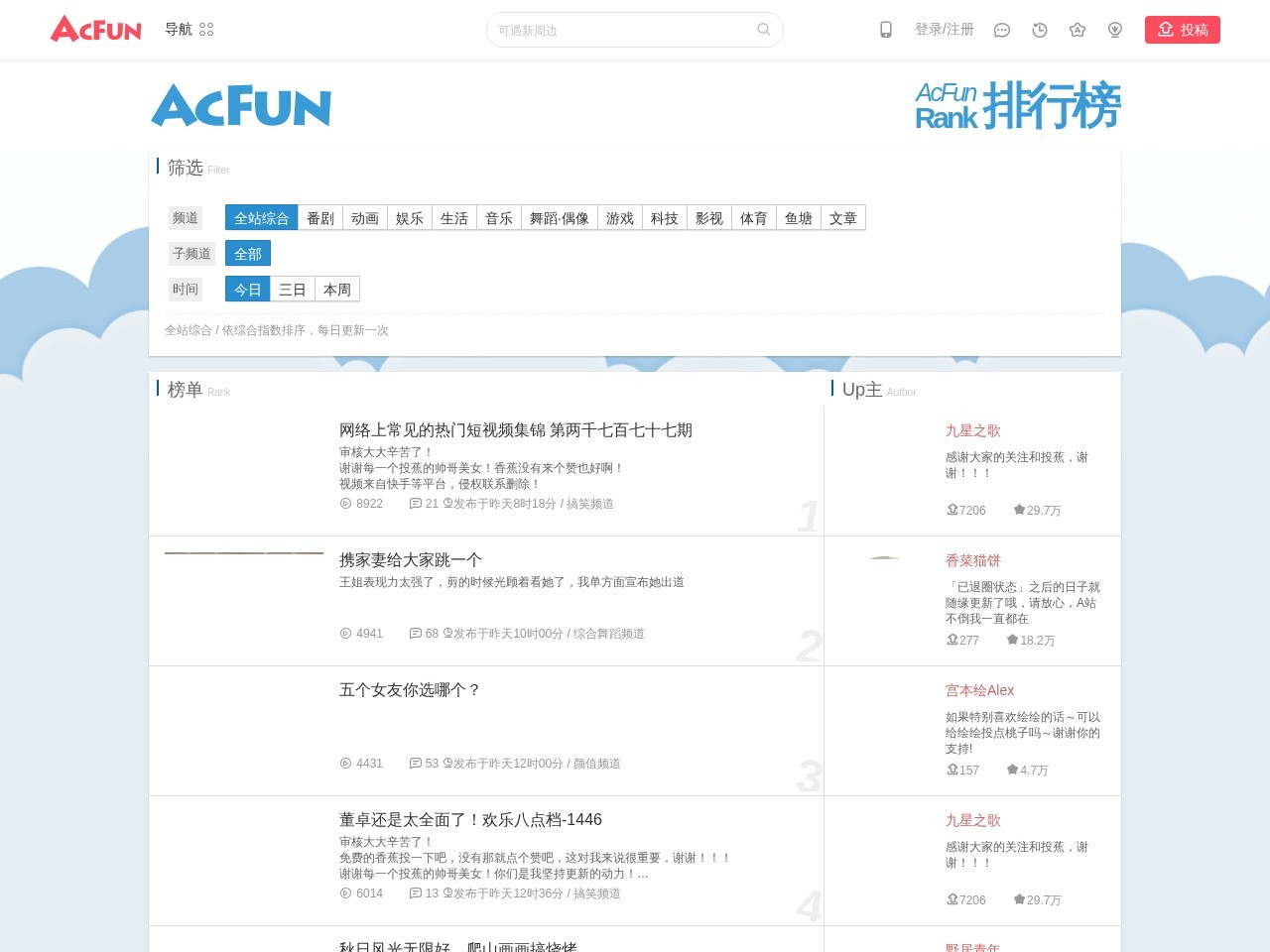The image size is (1270, 952).
Task: Click the AcFun logo in the header
Action: pyautogui.click(x=96, y=30)
